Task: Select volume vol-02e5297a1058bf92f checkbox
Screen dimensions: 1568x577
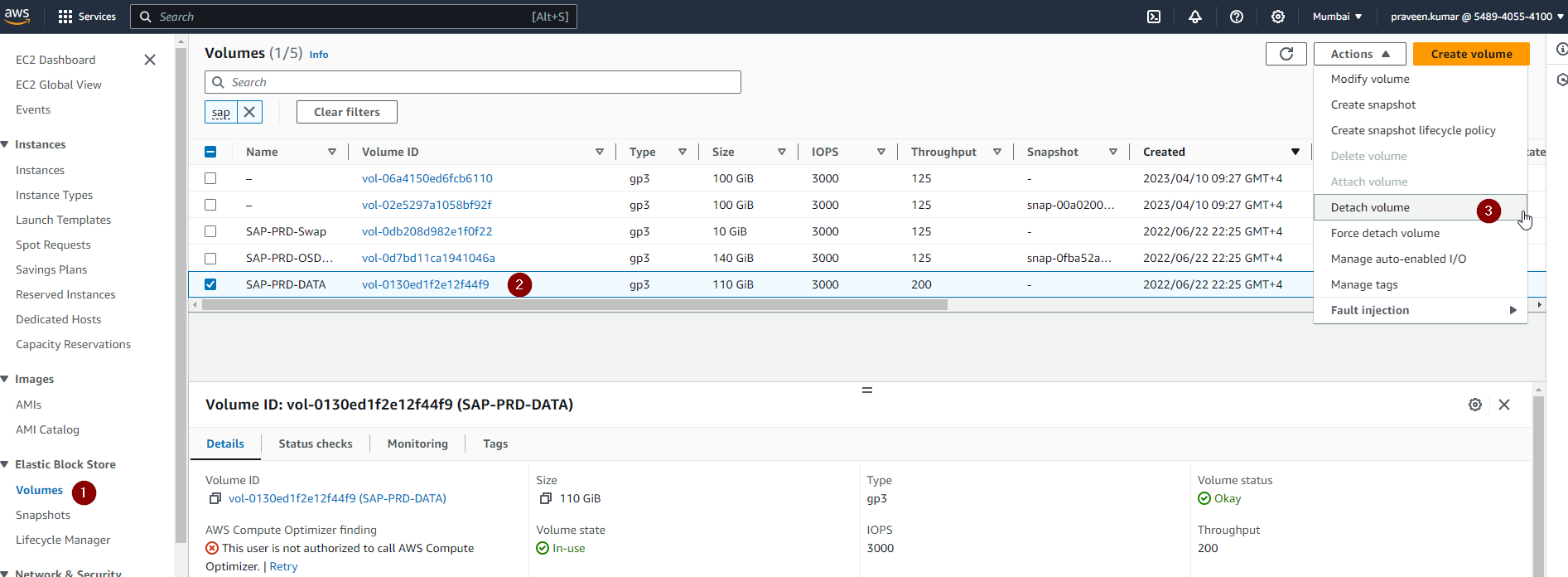Action: point(210,205)
